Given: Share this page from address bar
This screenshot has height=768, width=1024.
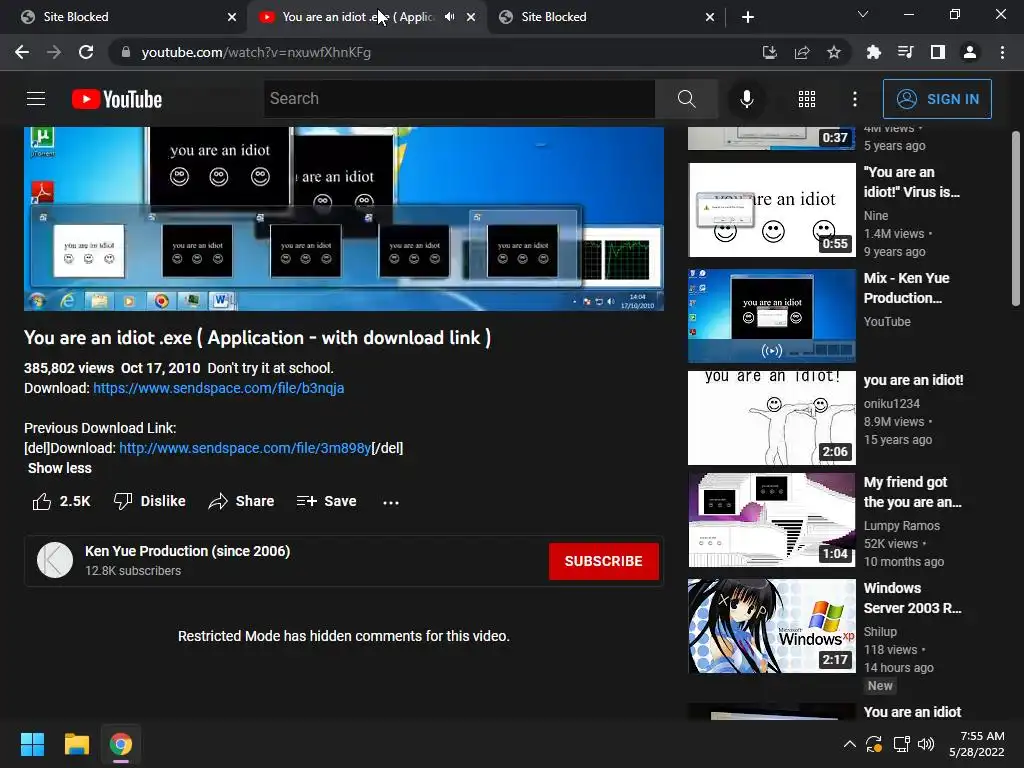Looking at the screenshot, I should pos(802,52).
